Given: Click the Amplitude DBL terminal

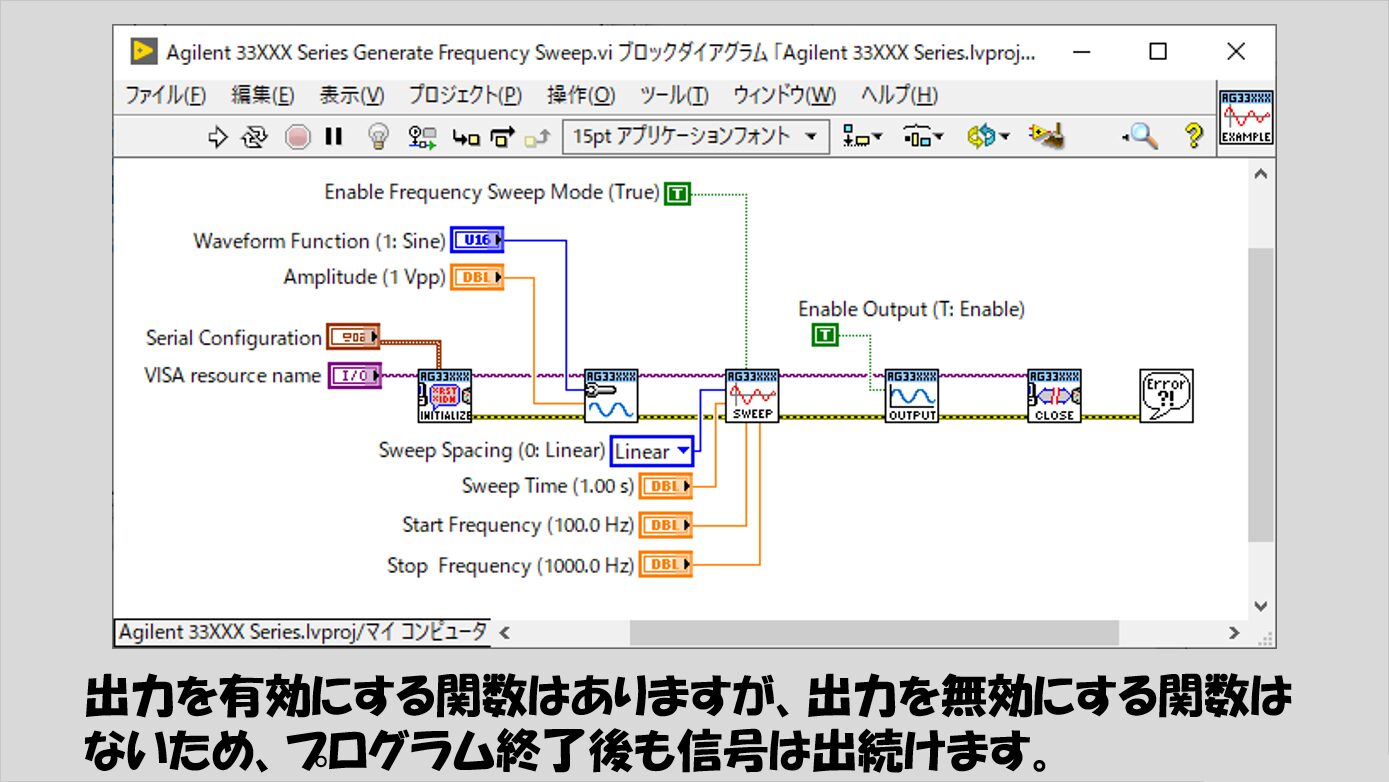Looking at the screenshot, I should 477,277.
